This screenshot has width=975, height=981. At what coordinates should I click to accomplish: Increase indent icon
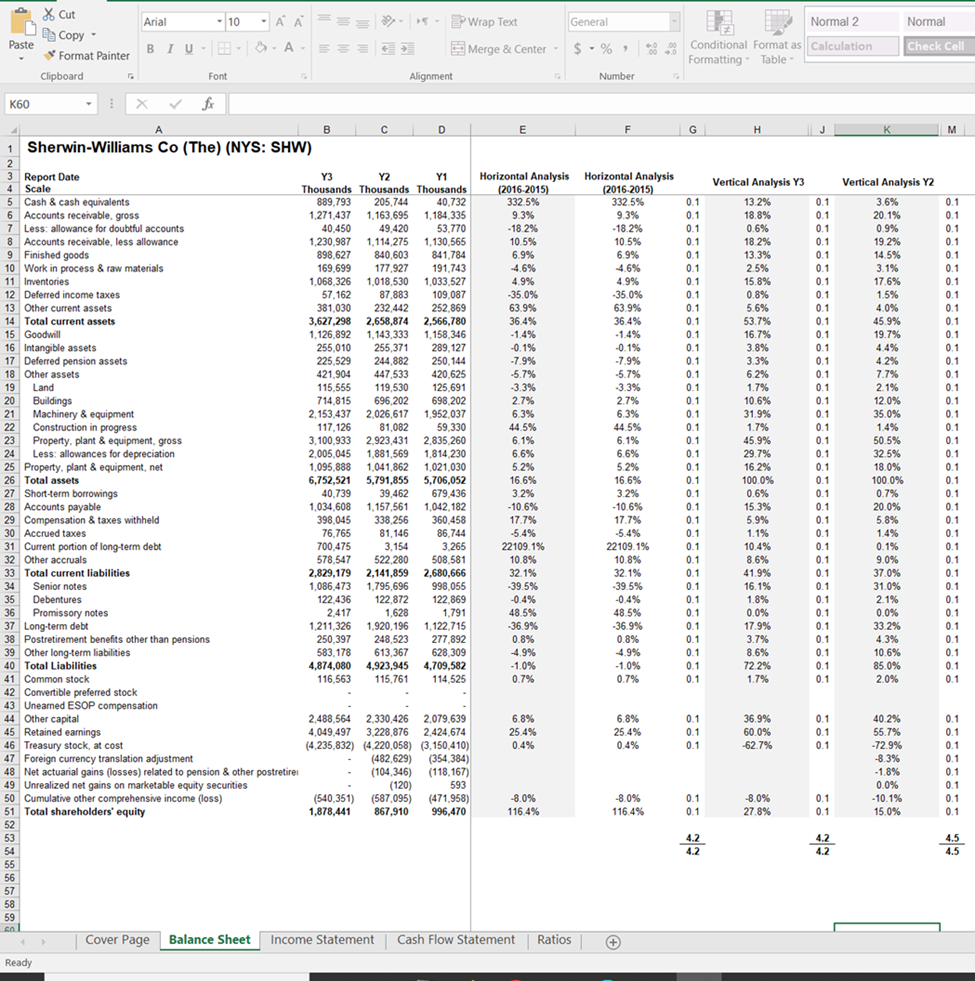pyautogui.click(x=407, y=48)
